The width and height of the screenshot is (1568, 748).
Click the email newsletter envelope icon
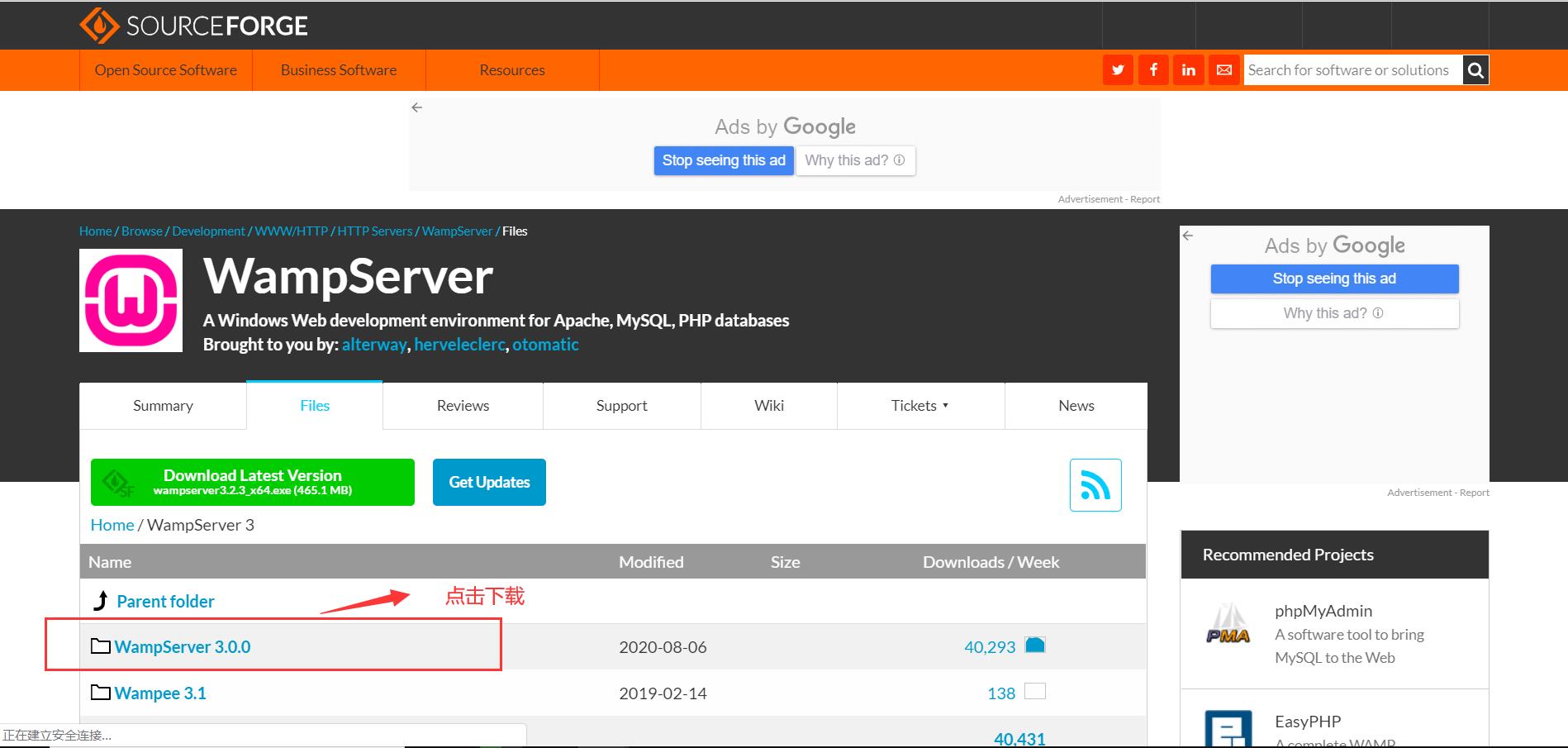[1224, 70]
